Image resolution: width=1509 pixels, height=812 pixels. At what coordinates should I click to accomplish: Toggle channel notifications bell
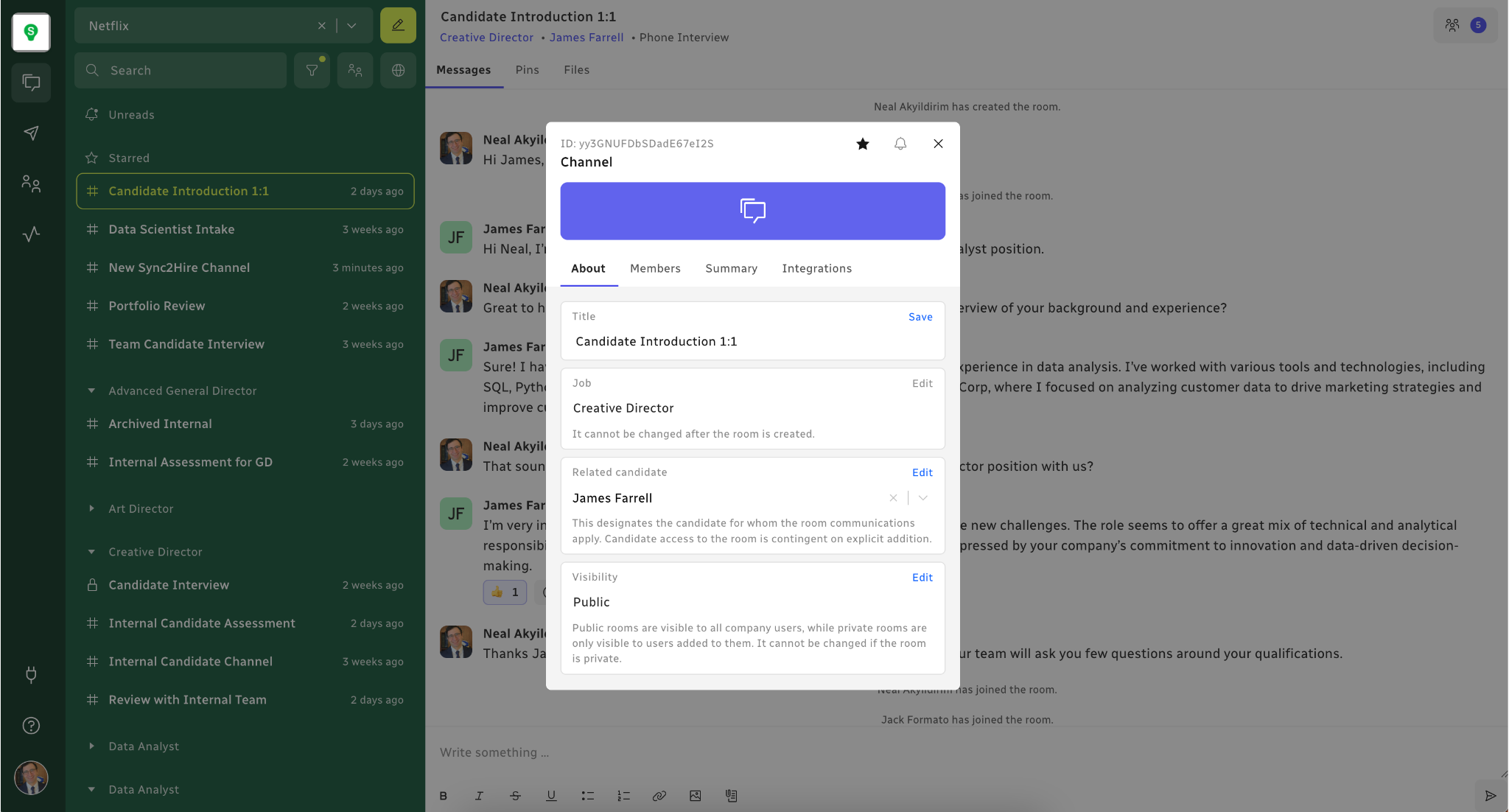(x=900, y=144)
